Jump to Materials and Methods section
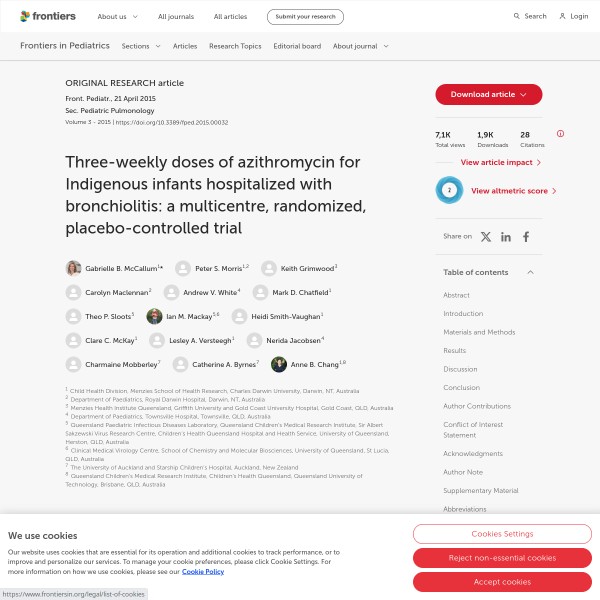Viewport: 600px width, 600px height. click(479, 332)
